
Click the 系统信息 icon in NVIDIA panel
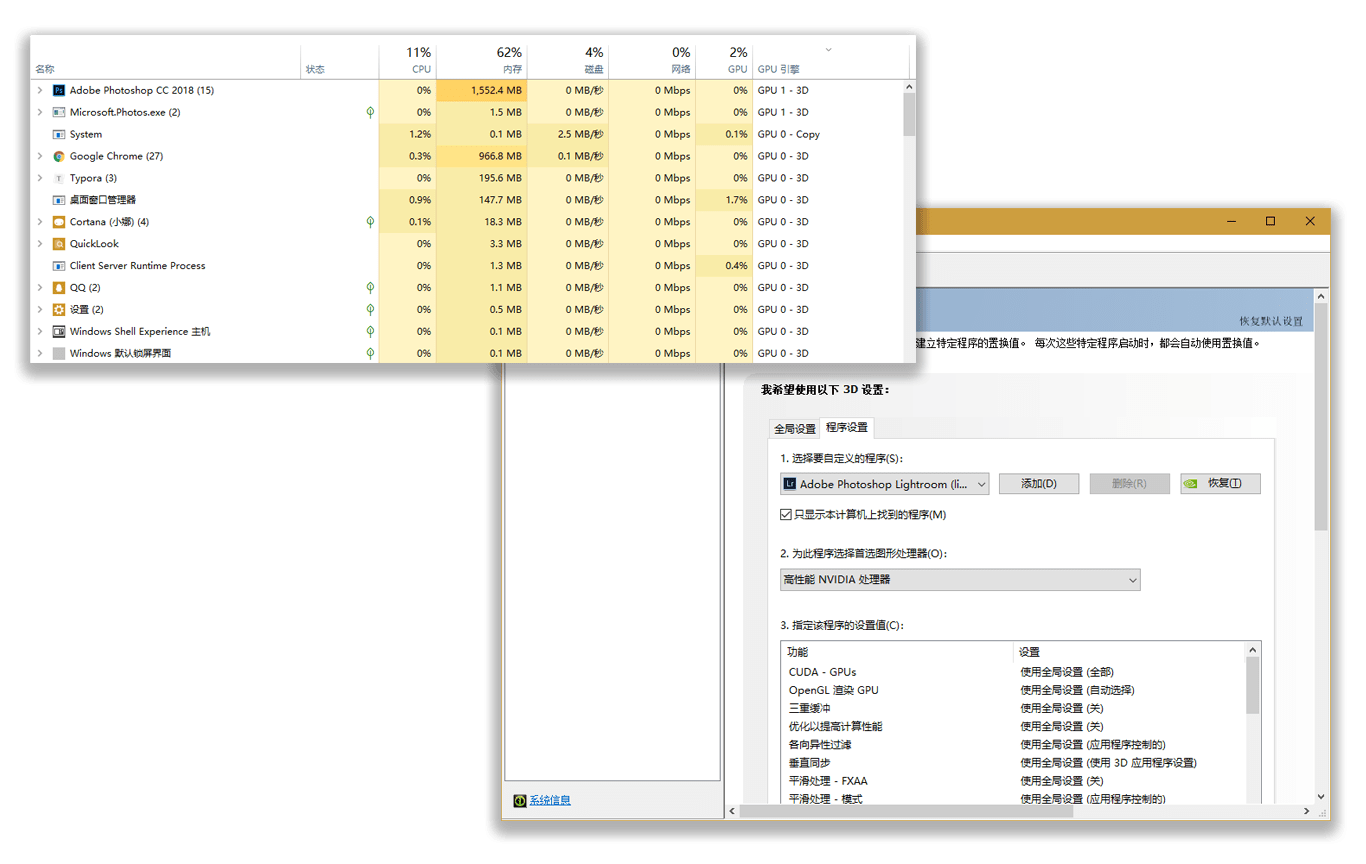click(520, 800)
